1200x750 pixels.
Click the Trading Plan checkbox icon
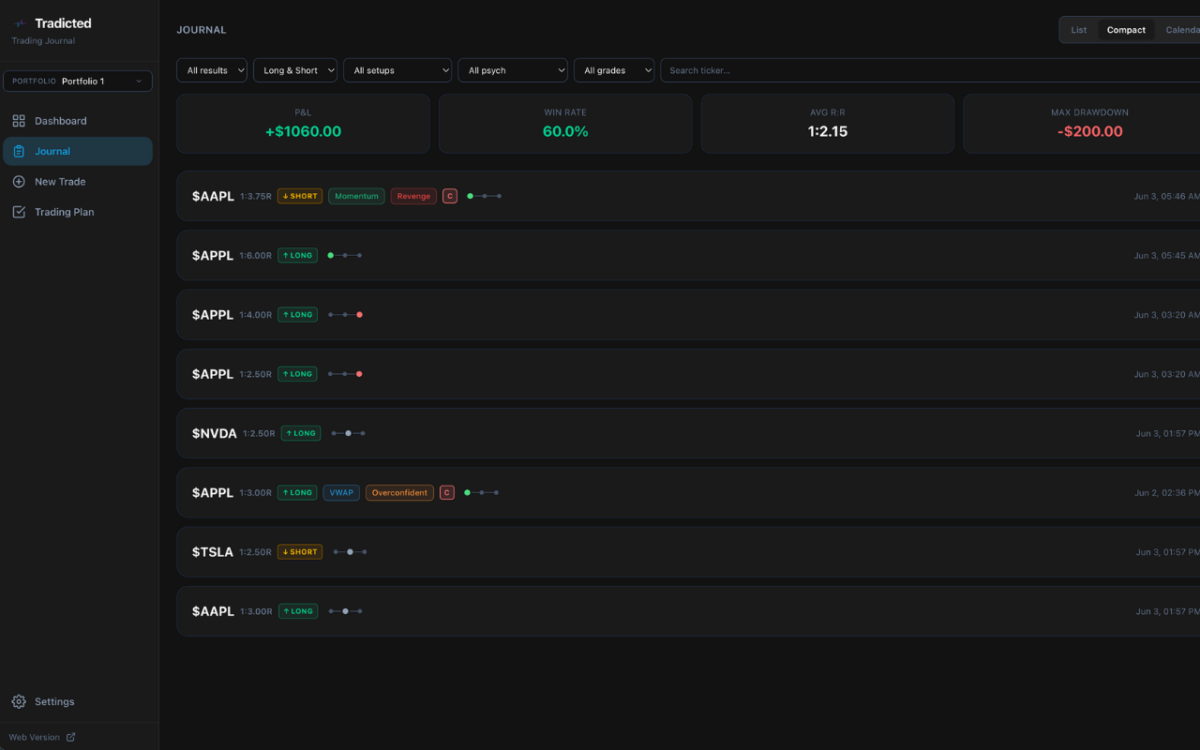click(19, 212)
